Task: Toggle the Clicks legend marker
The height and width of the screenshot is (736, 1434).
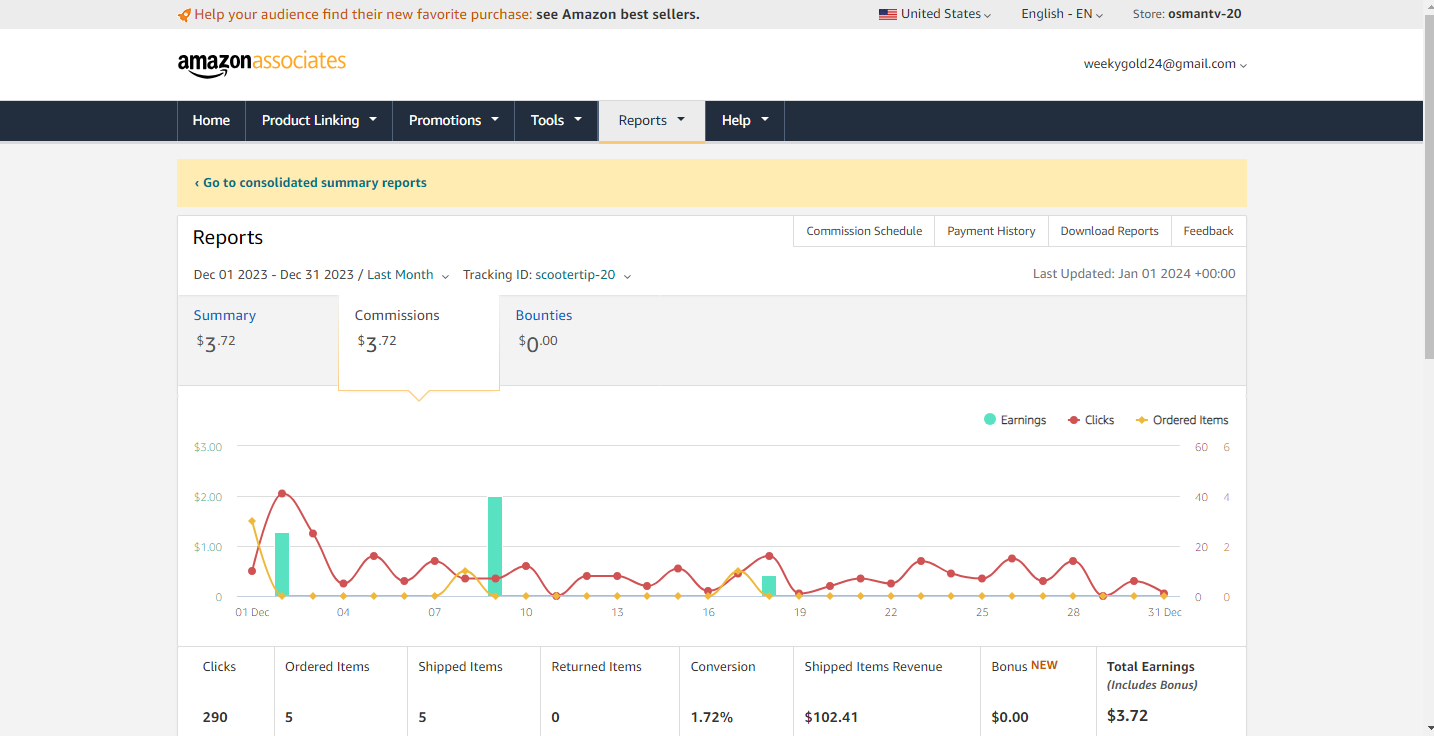Action: click(x=1073, y=420)
